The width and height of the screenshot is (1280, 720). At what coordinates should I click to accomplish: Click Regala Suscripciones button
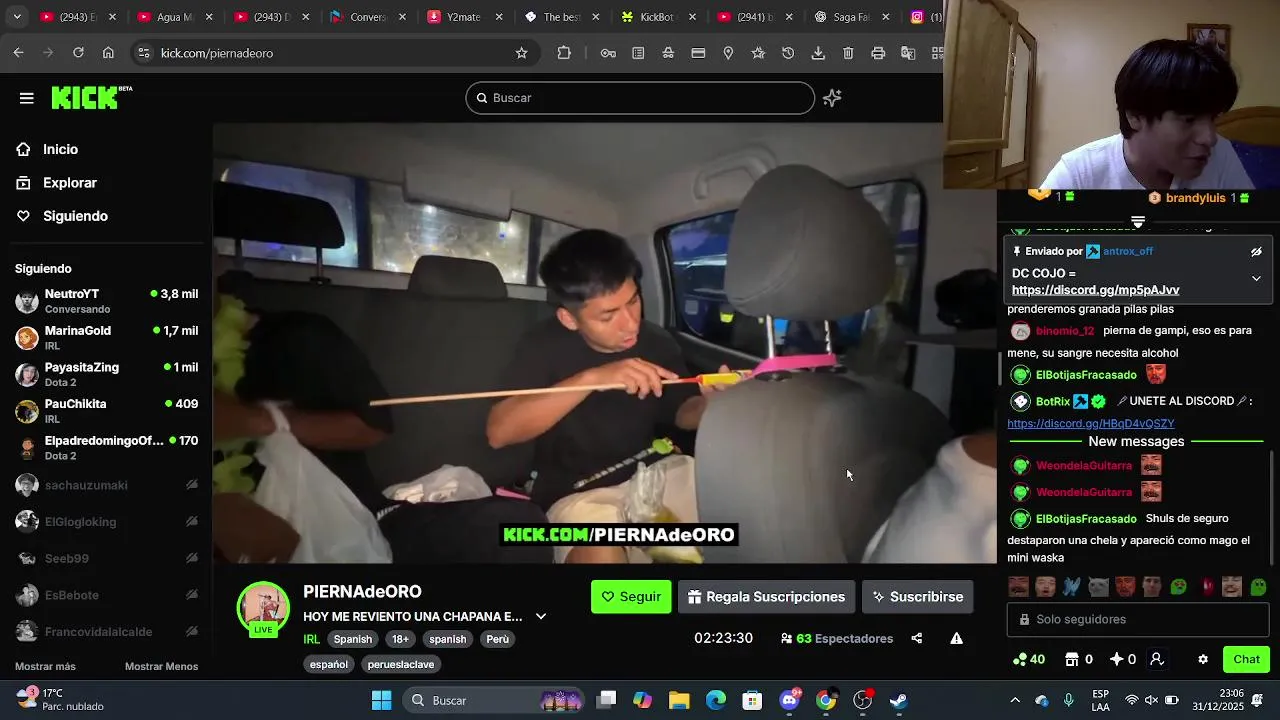tap(766, 597)
